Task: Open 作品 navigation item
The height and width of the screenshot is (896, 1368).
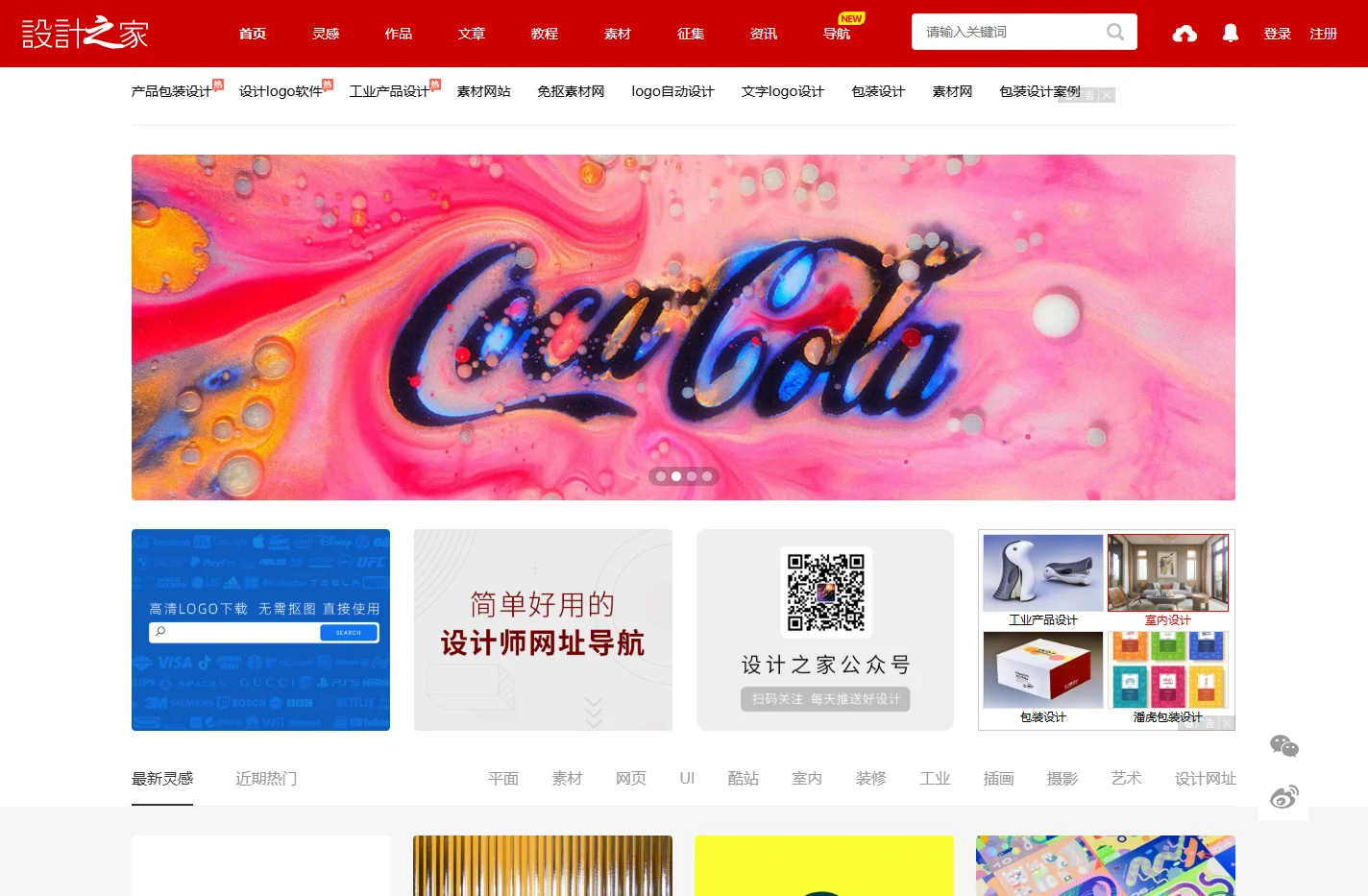Action: pyautogui.click(x=399, y=34)
